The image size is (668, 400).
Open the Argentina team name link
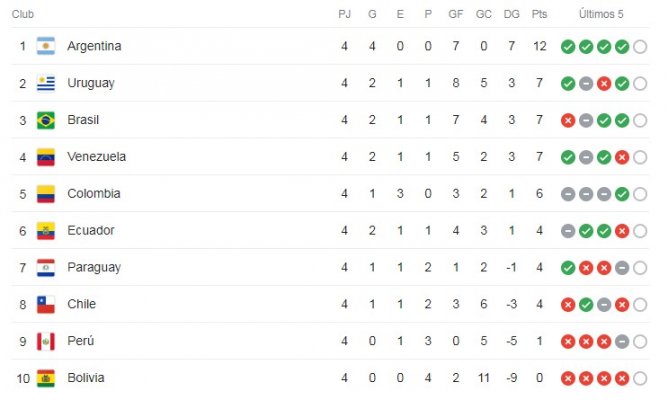94,46
